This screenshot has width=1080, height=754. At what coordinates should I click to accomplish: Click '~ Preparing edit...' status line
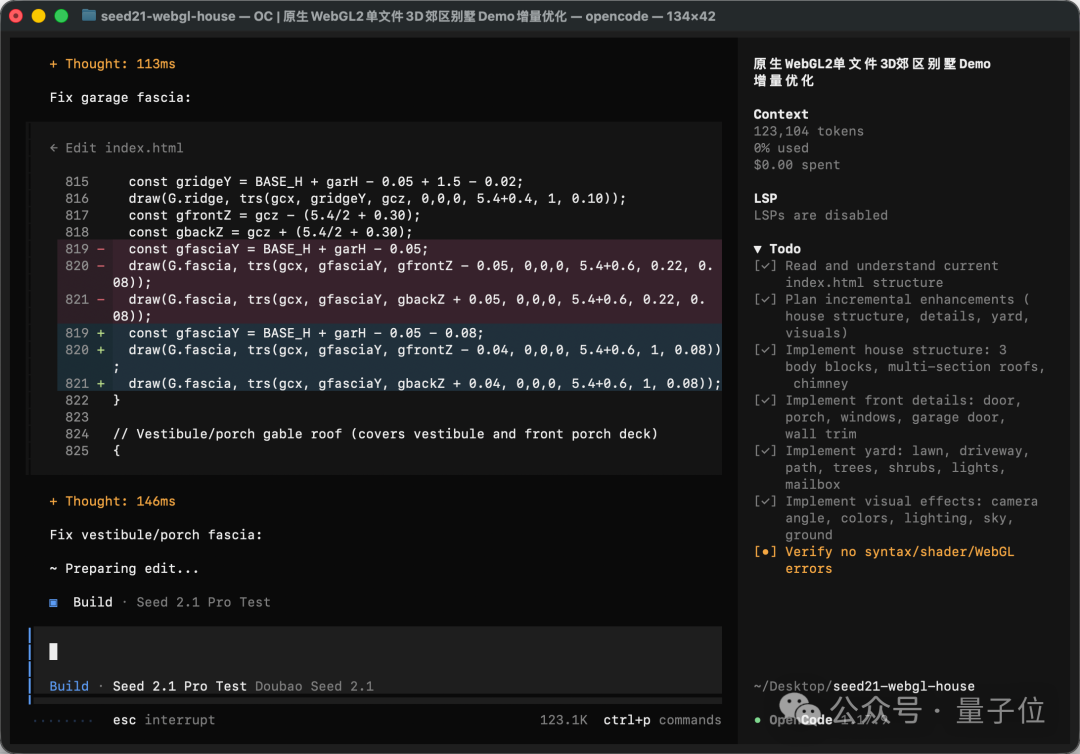124,569
